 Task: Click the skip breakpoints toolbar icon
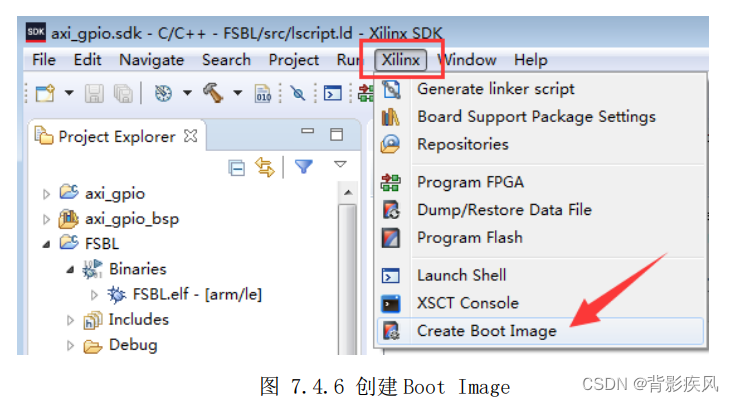pyautogui.click(x=297, y=93)
